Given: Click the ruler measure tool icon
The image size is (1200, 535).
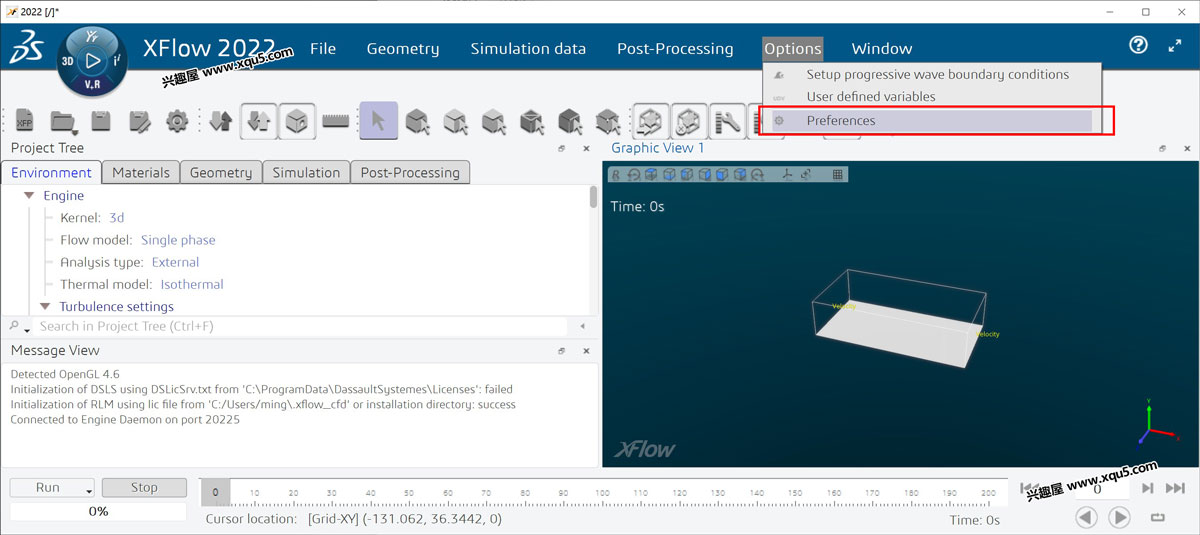Looking at the screenshot, I should coord(336,122).
